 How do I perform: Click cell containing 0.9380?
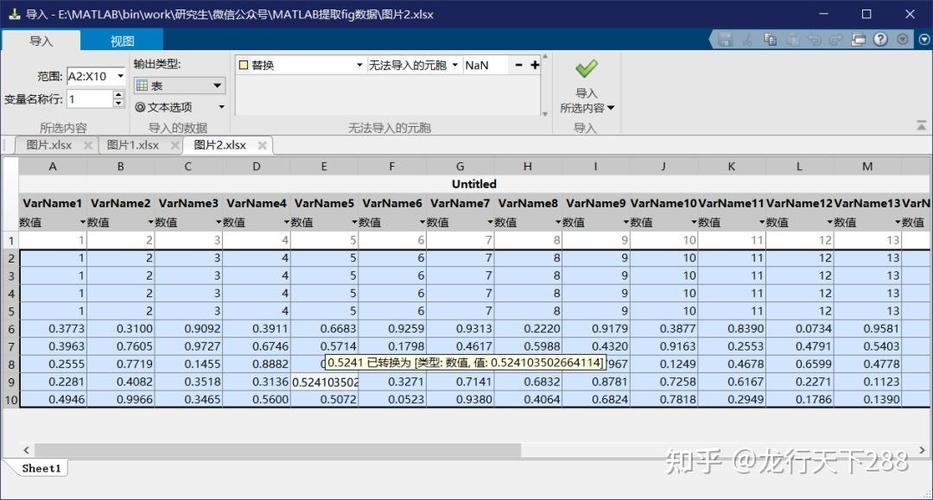point(460,399)
